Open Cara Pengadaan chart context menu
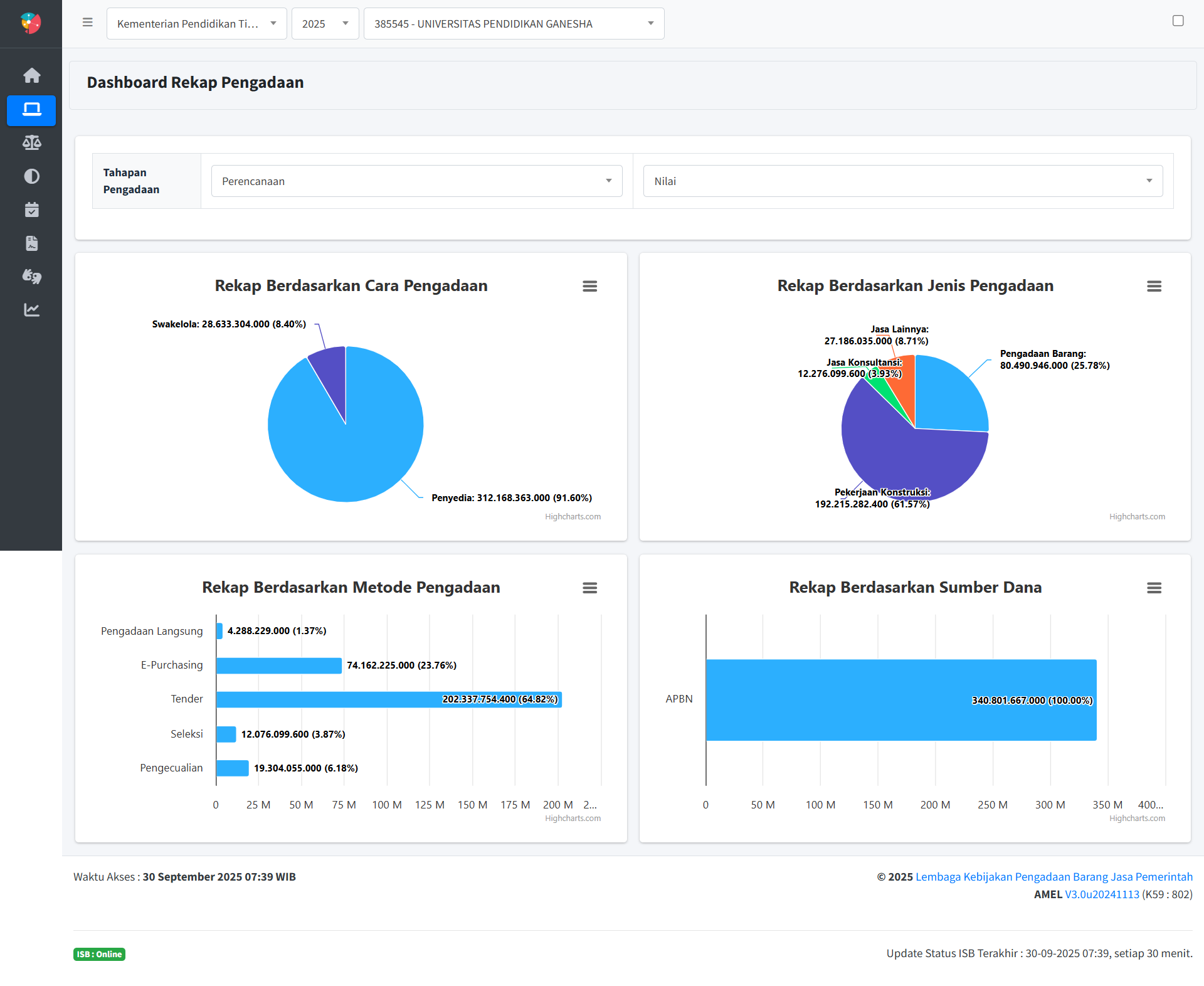Screen dimensions: 1204x986 (x=589, y=286)
